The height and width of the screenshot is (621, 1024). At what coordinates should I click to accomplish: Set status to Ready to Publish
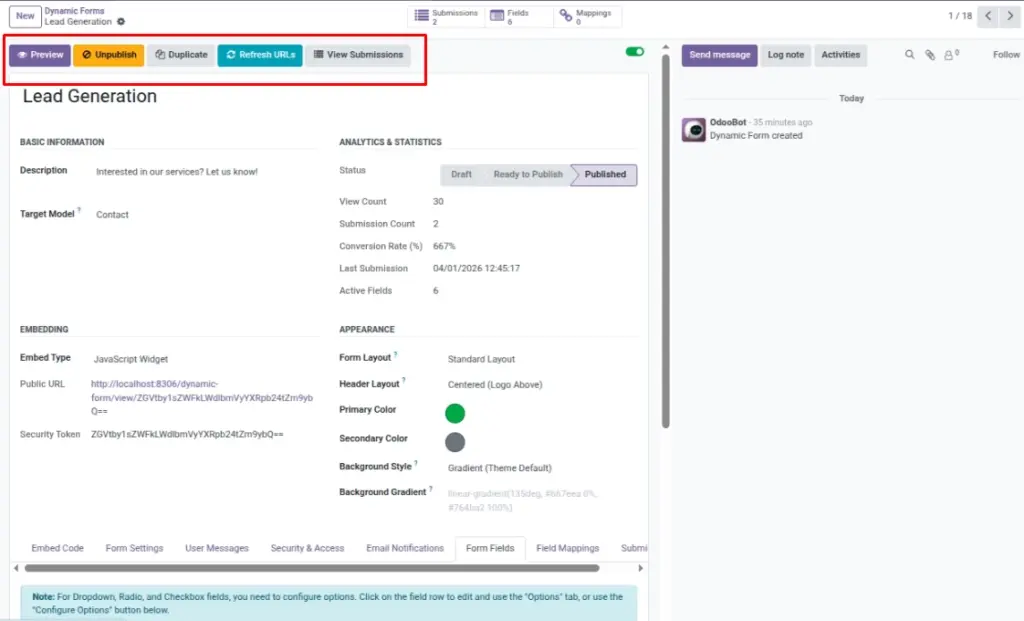pos(528,174)
